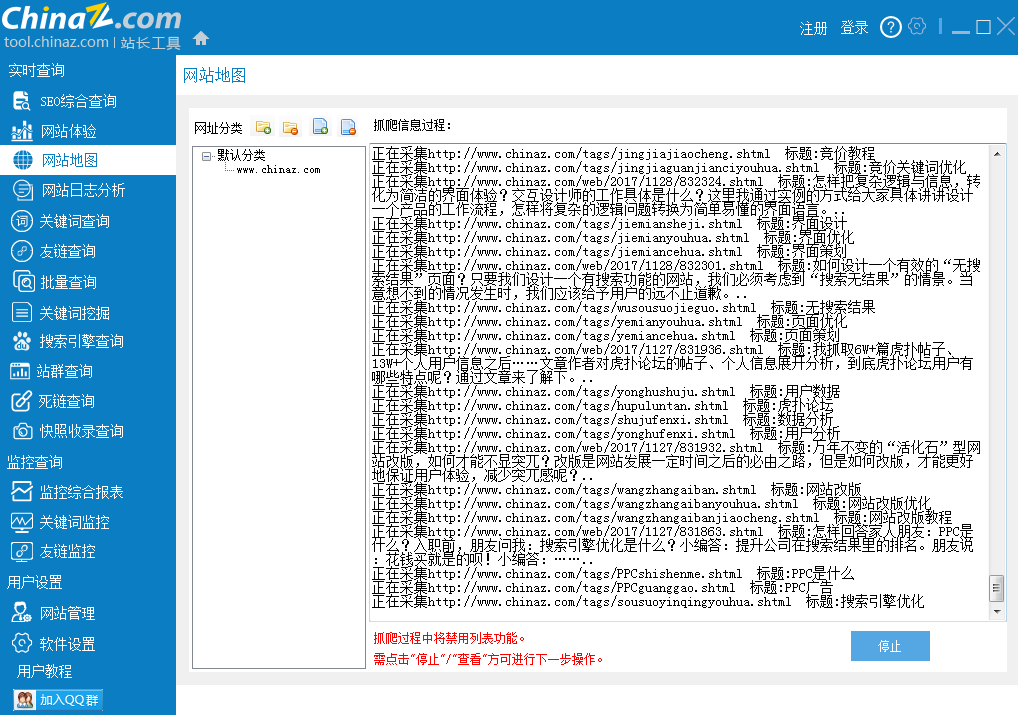This screenshot has width=1018, height=716.
Task: Open settings via the title bar gear icon
Action: [x=917, y=27]
